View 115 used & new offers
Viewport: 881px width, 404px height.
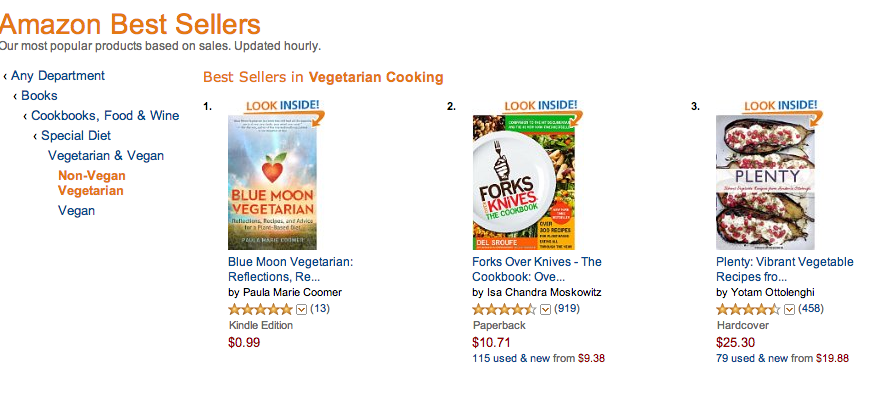click(x=514, y=358)
